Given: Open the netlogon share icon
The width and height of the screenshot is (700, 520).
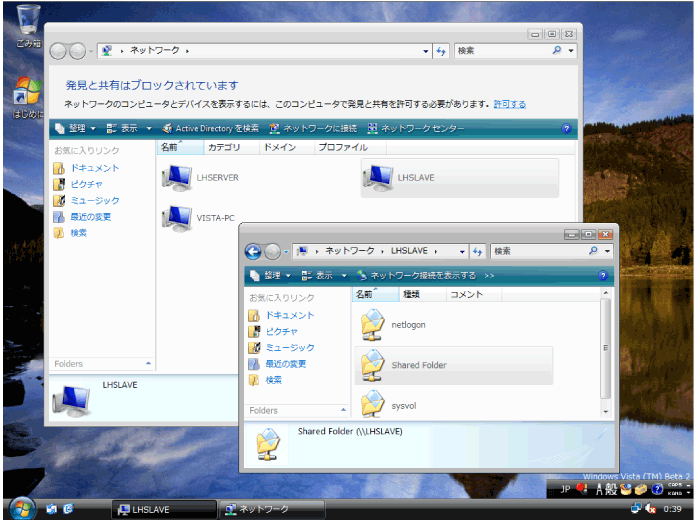Looking at the screenshot, I should (x=372, y=324).
